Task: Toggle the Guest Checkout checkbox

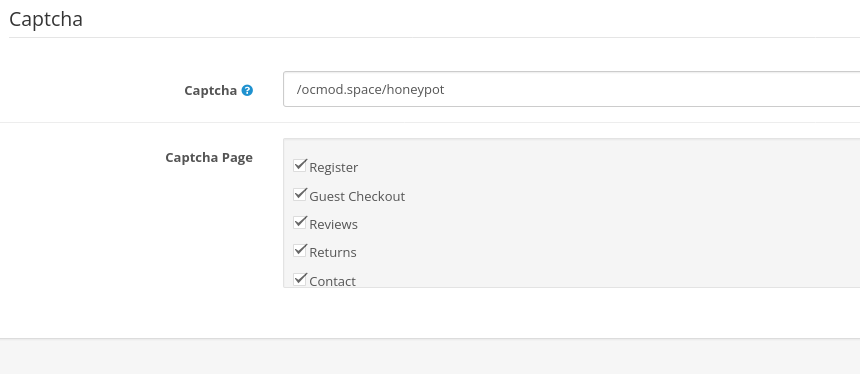Action: 299,194
